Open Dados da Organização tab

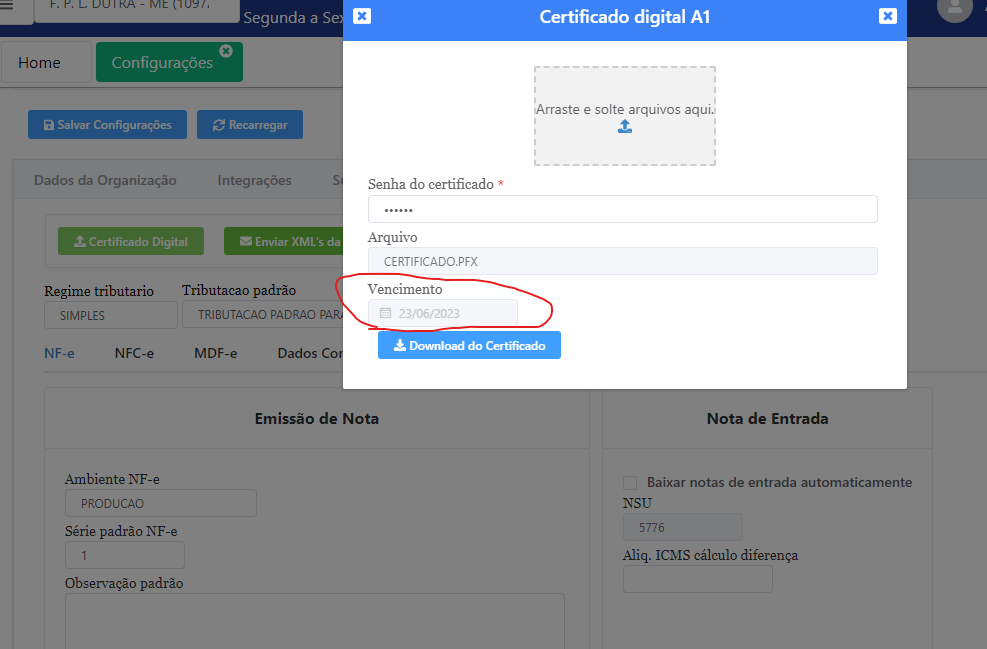[105, 180]
